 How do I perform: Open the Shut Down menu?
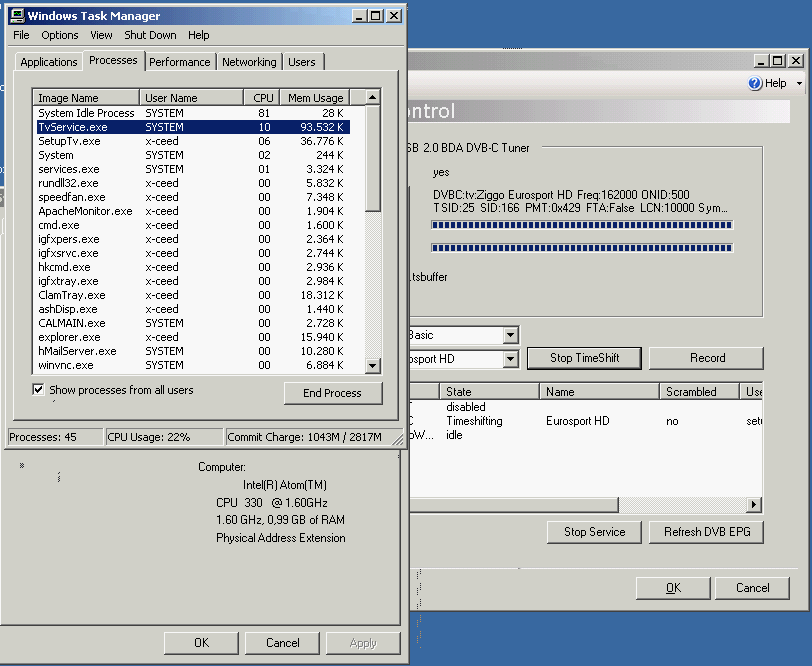[x=150, y=35]
